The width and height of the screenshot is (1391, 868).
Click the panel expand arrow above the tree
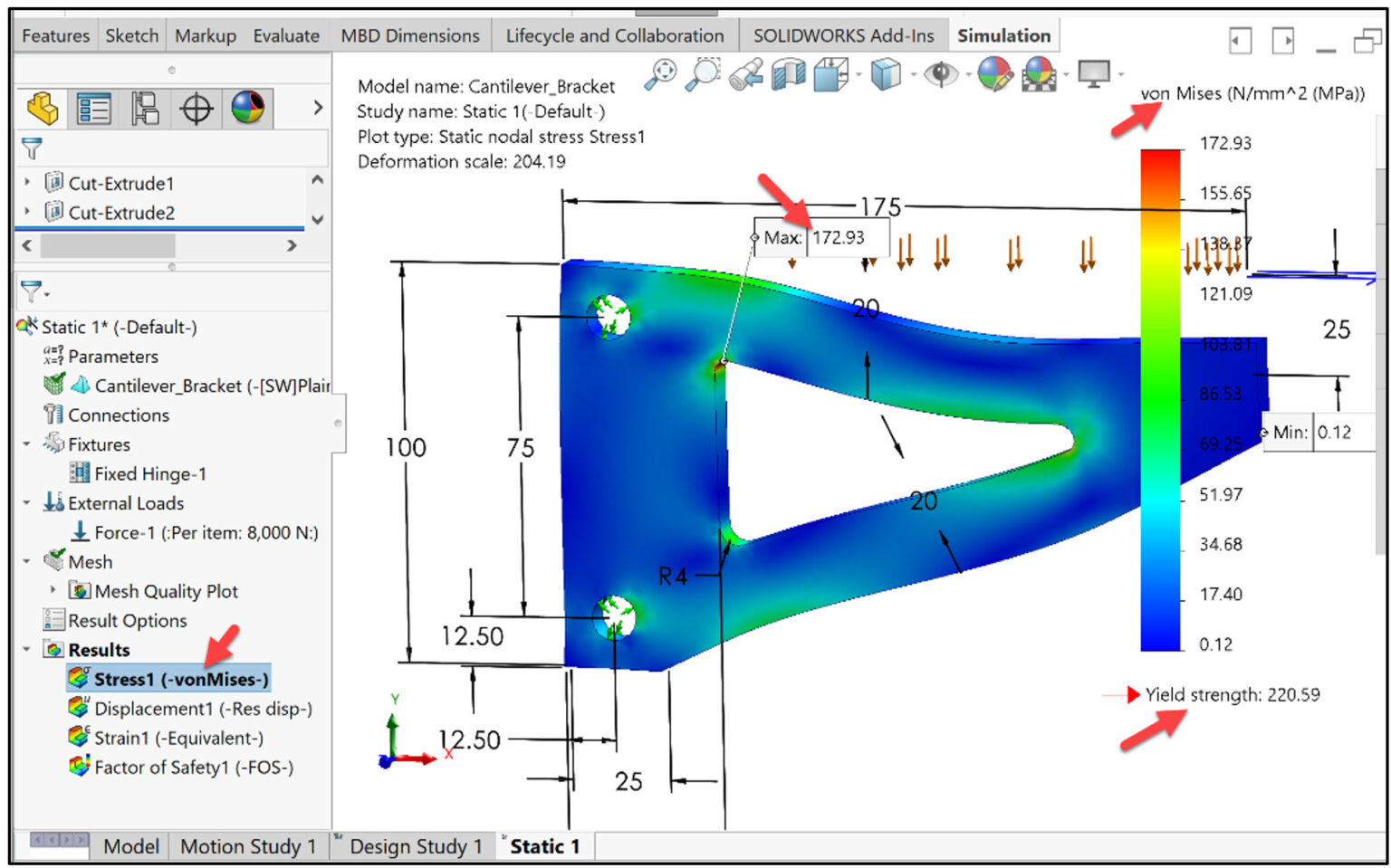317,107
